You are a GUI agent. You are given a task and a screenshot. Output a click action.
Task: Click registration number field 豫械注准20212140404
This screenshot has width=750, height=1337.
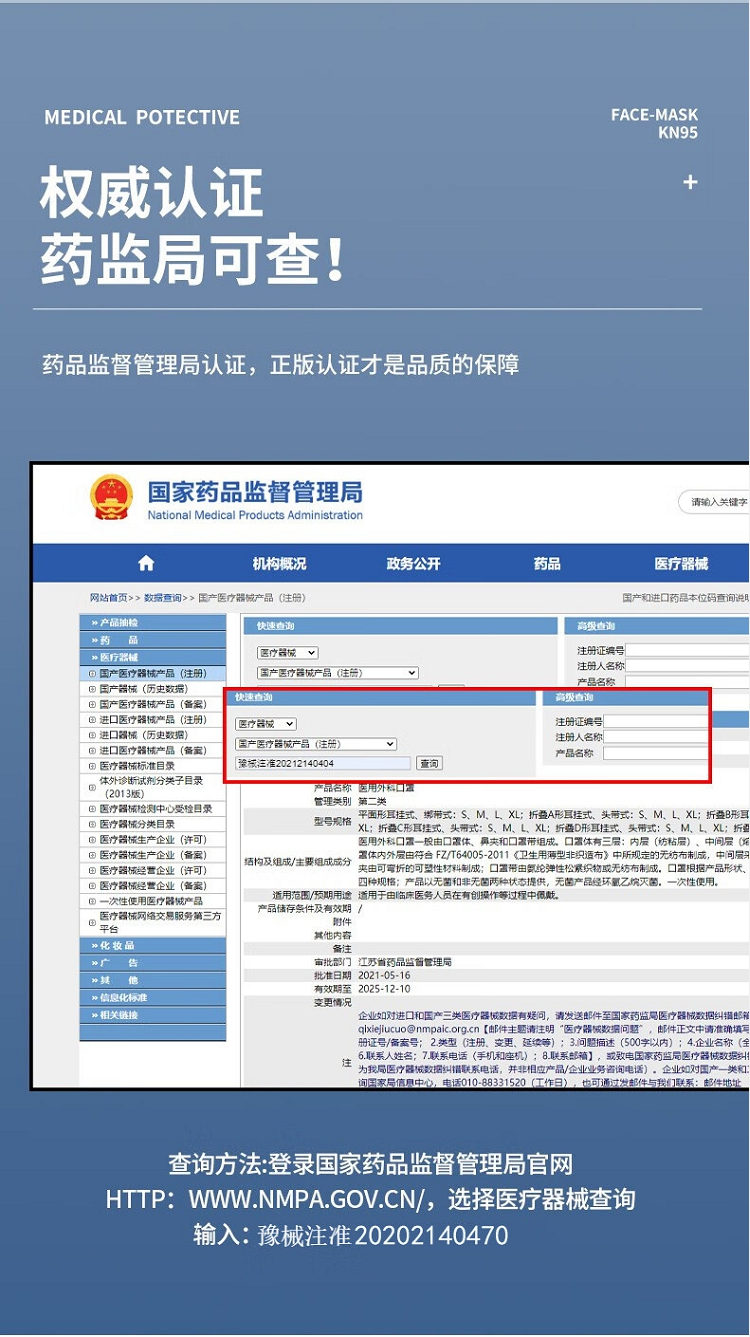323,764
